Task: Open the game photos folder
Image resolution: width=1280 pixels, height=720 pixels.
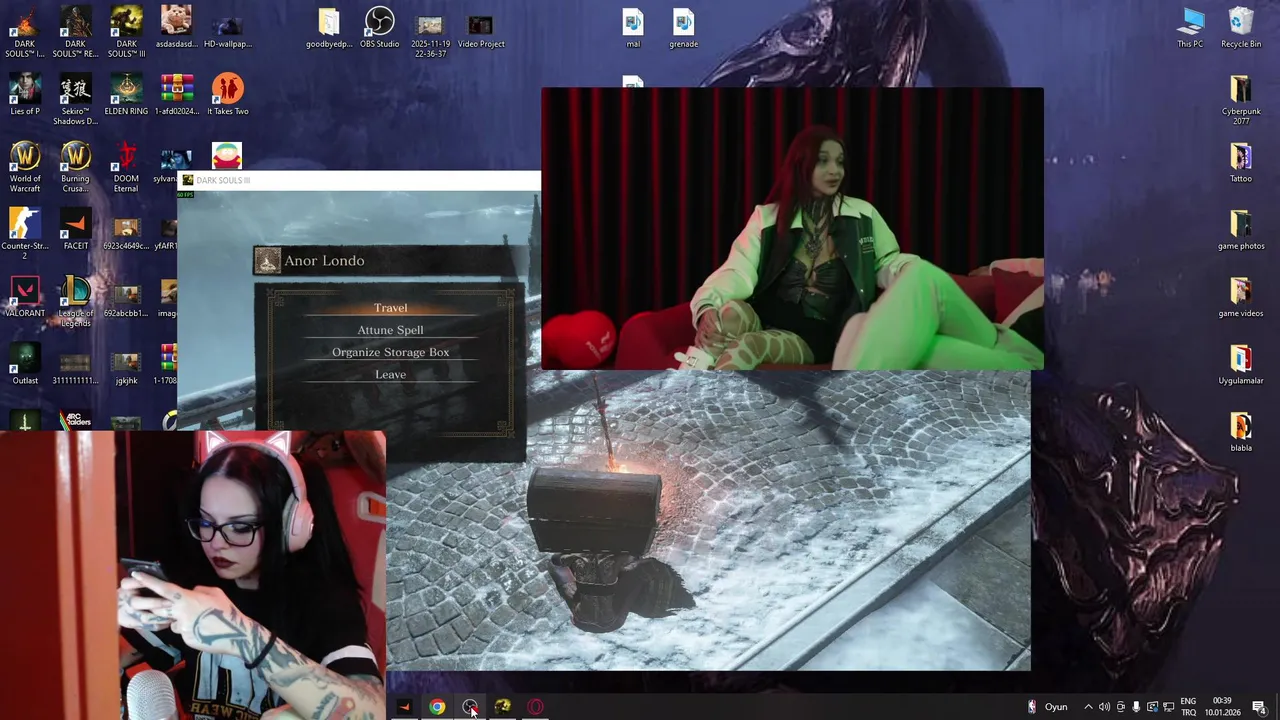Action: point(1241,230)
